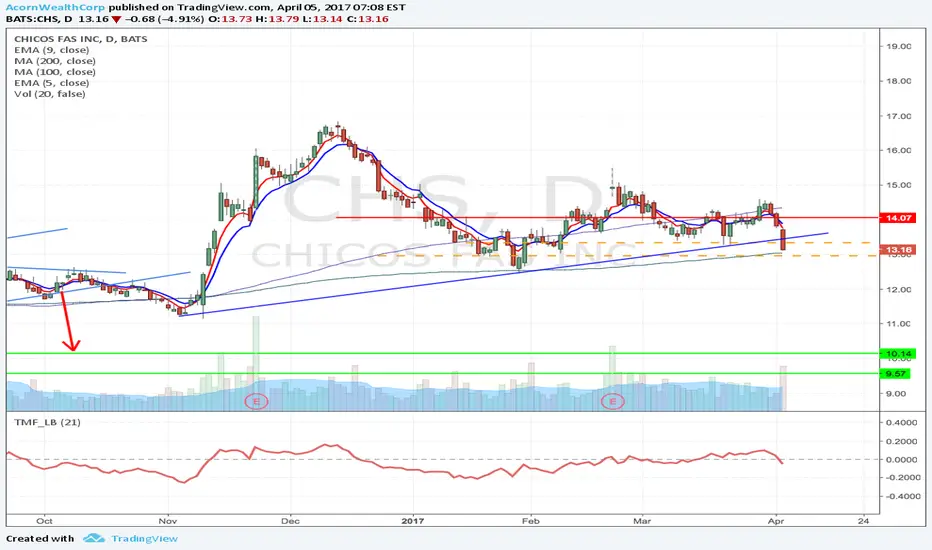Click the 'Vol (20, false)' indicator label
932x550 pixels.
pyautogui.click(x=50, y=94)
